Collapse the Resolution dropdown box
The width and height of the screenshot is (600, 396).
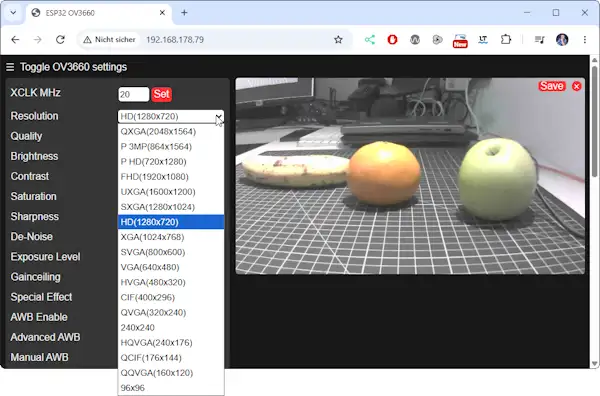coord(171,116)
